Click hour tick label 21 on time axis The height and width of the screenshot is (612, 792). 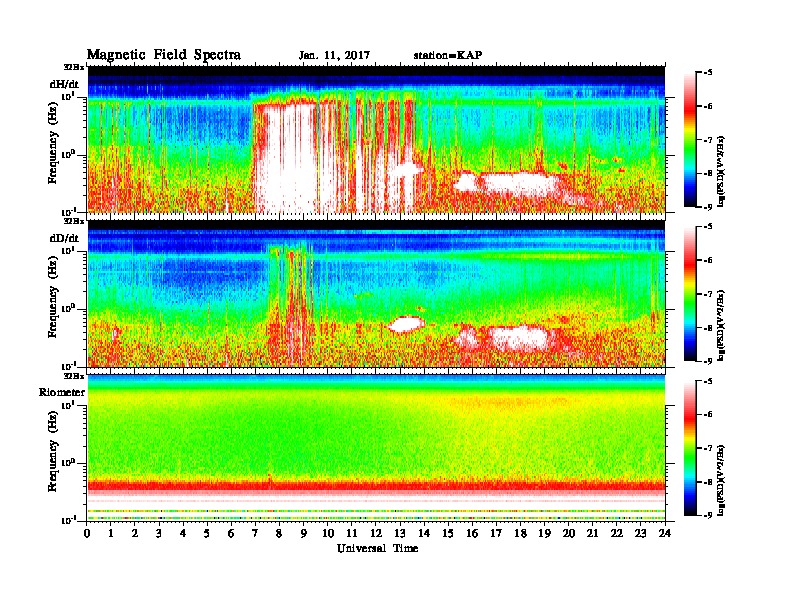592,533
